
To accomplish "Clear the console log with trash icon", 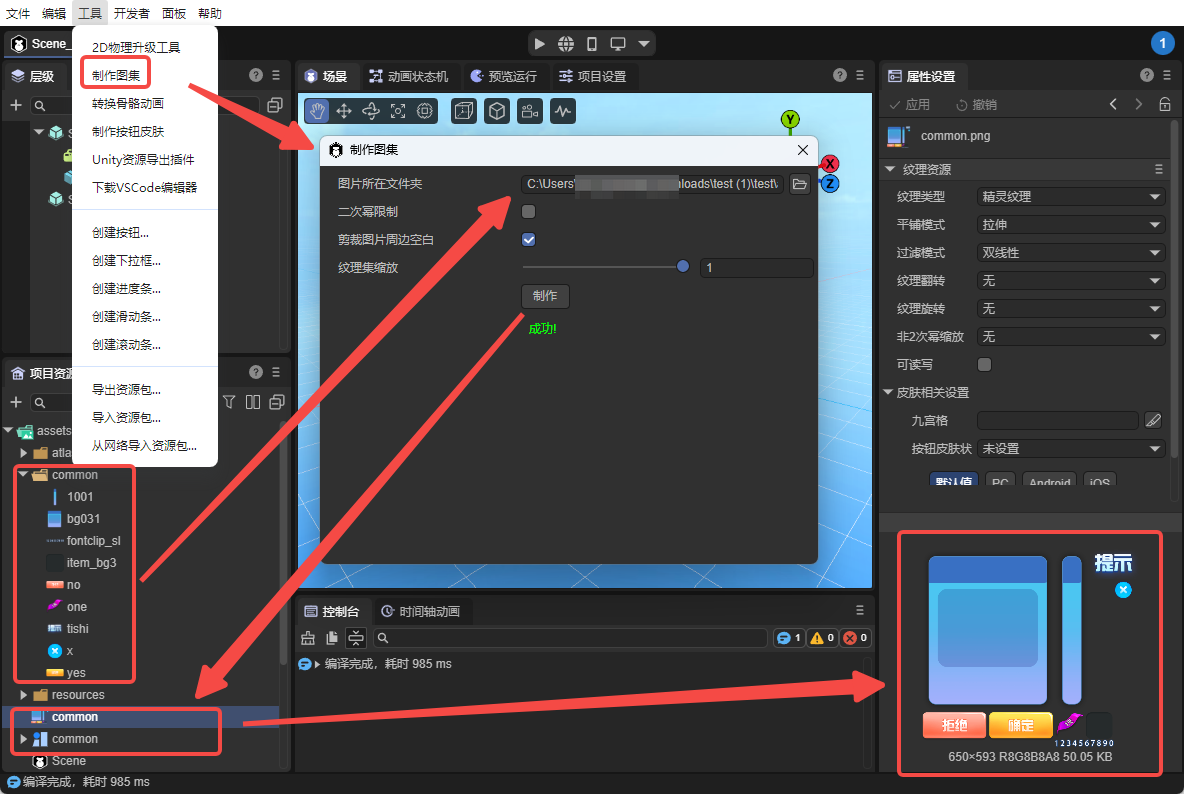I will tap(308, 638).
